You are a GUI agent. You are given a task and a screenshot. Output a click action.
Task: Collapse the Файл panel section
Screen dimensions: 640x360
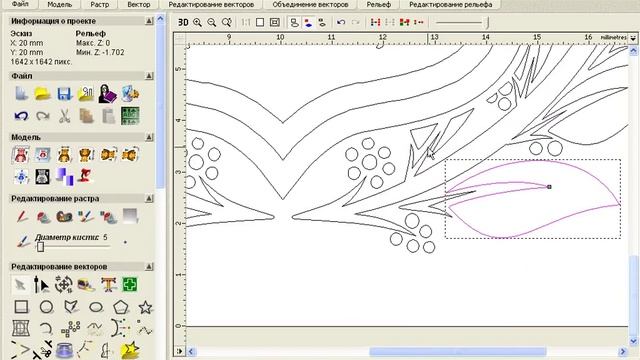pos(149,76)
